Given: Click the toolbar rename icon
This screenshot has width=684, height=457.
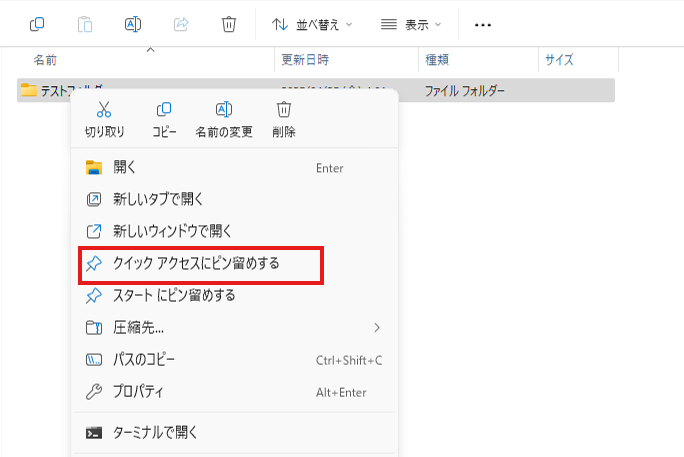Looking at the screenshot, I should (x=132, y=24).
